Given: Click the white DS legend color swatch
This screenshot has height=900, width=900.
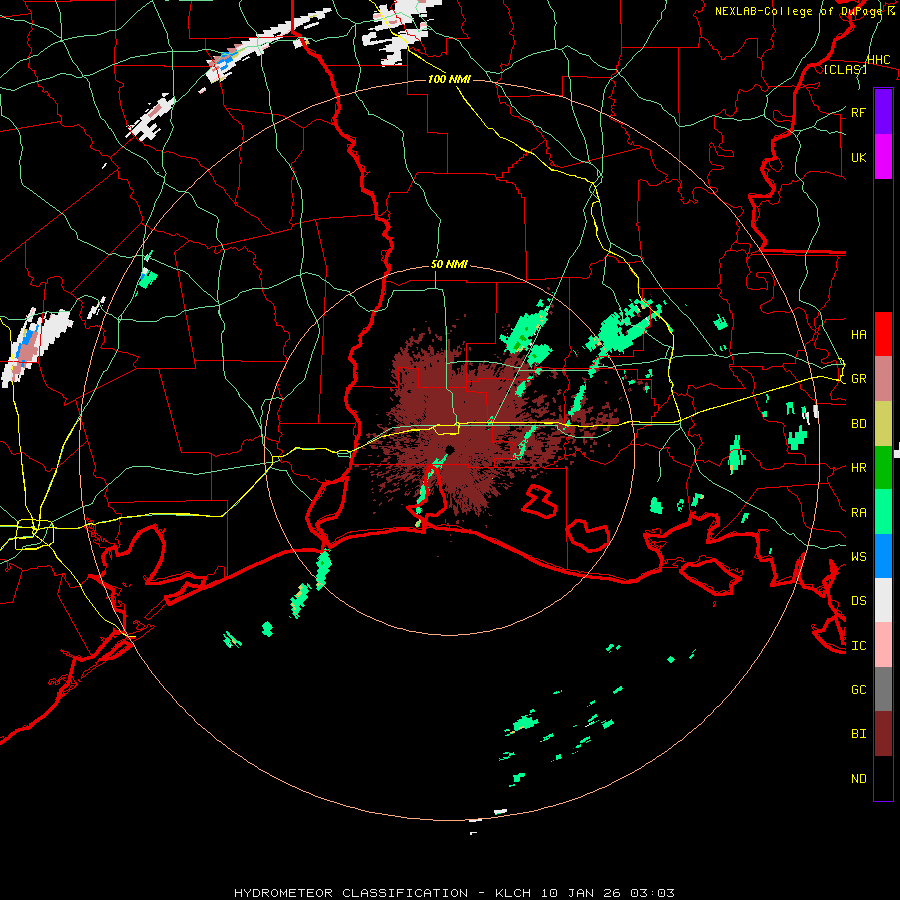Looking at the screenshot, I should click(883, 600).
